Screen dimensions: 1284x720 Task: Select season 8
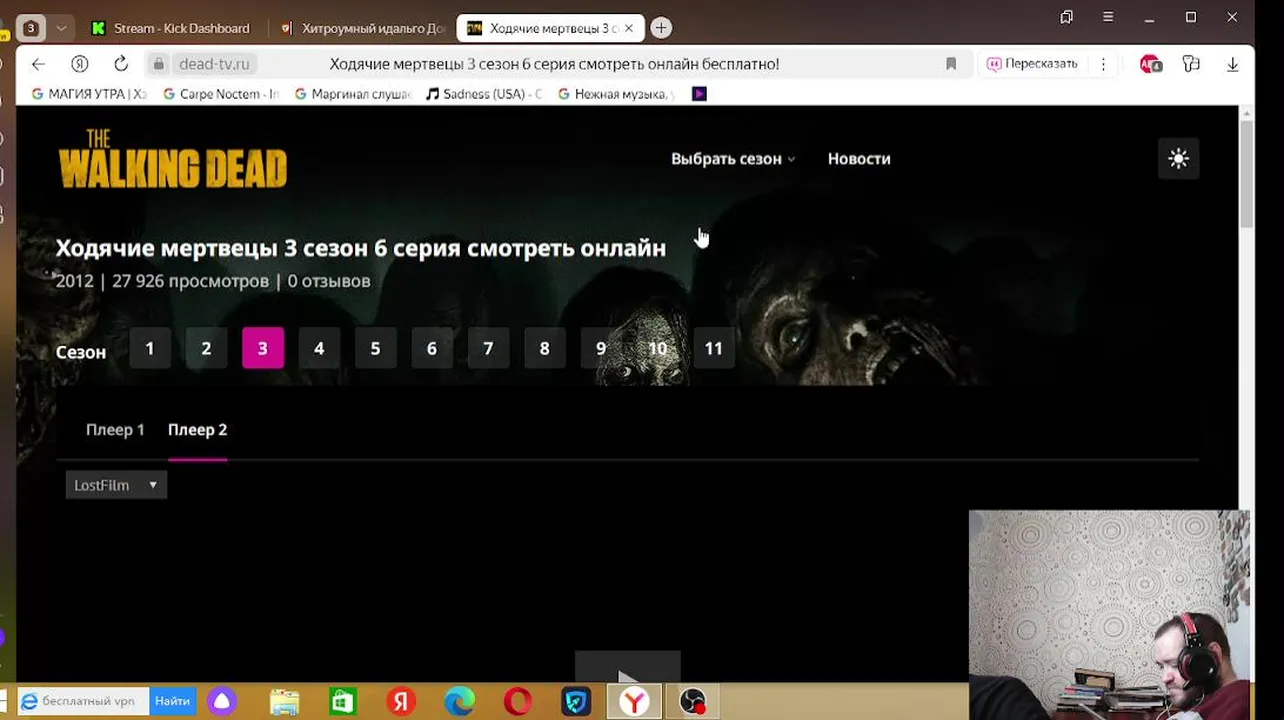pyautogui.click(x=544, y=348)
